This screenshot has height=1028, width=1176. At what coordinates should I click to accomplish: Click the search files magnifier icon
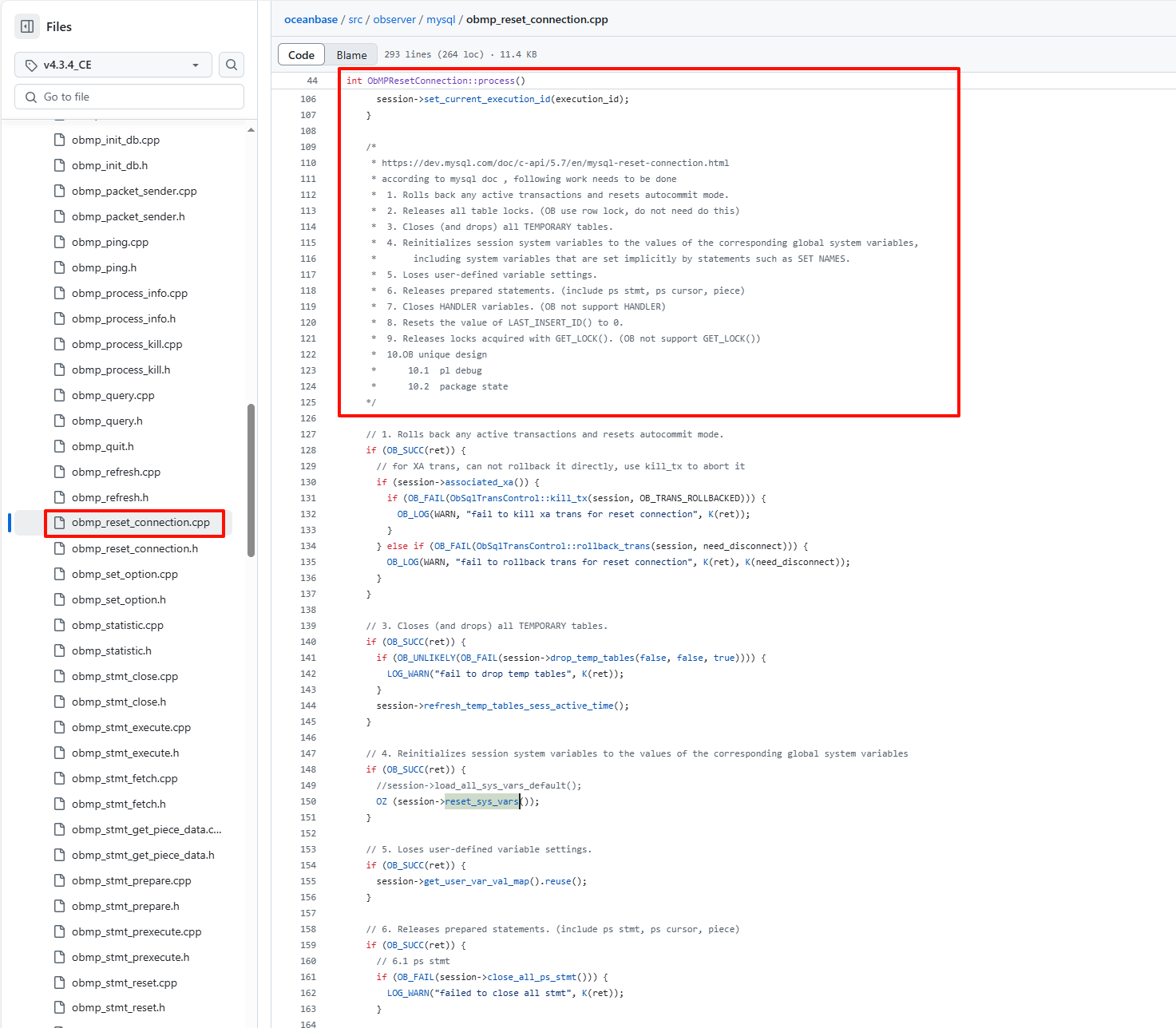click(232, 65)
